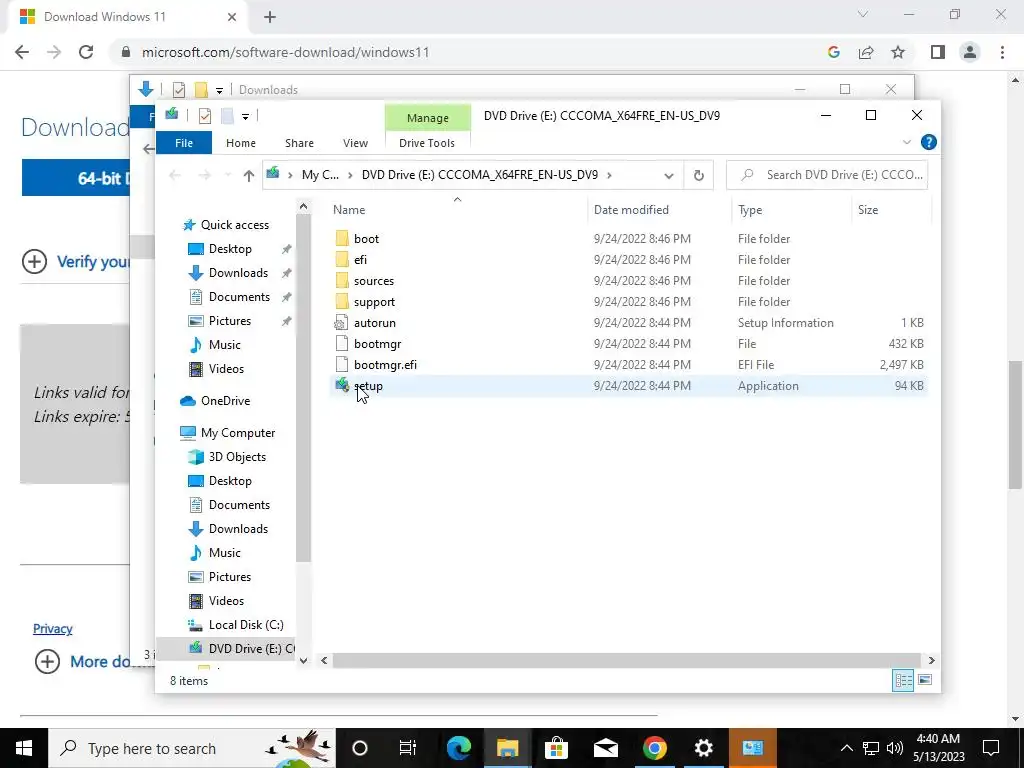Viewport: 1024px width, 768px height.
Task: Bookmark this page with the star icon
Action: click(898, 52)
